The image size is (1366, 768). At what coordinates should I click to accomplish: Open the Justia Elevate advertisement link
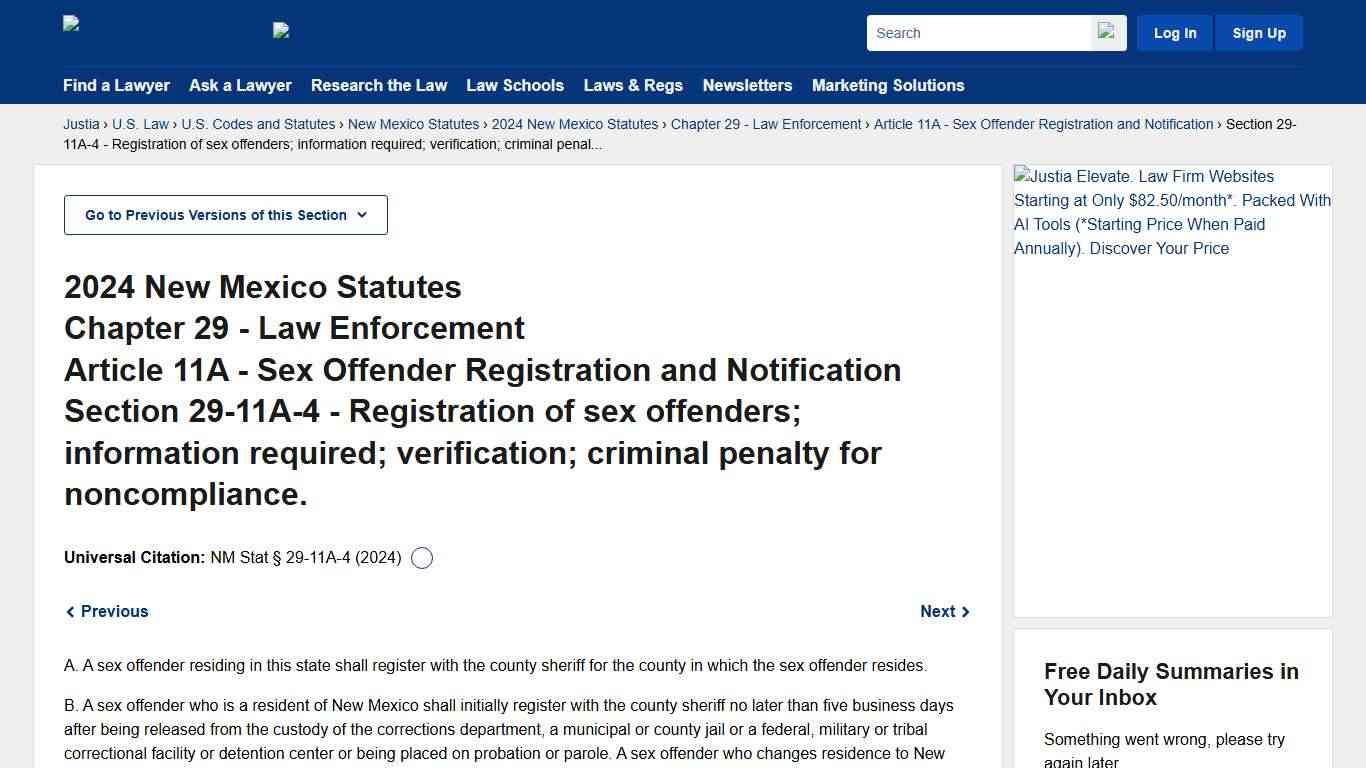1172,212
